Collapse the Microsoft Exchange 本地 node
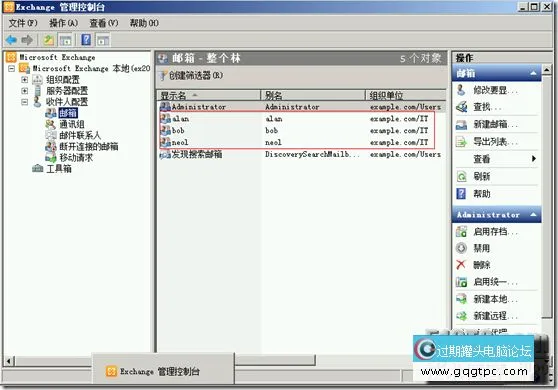 click(12, 68)
